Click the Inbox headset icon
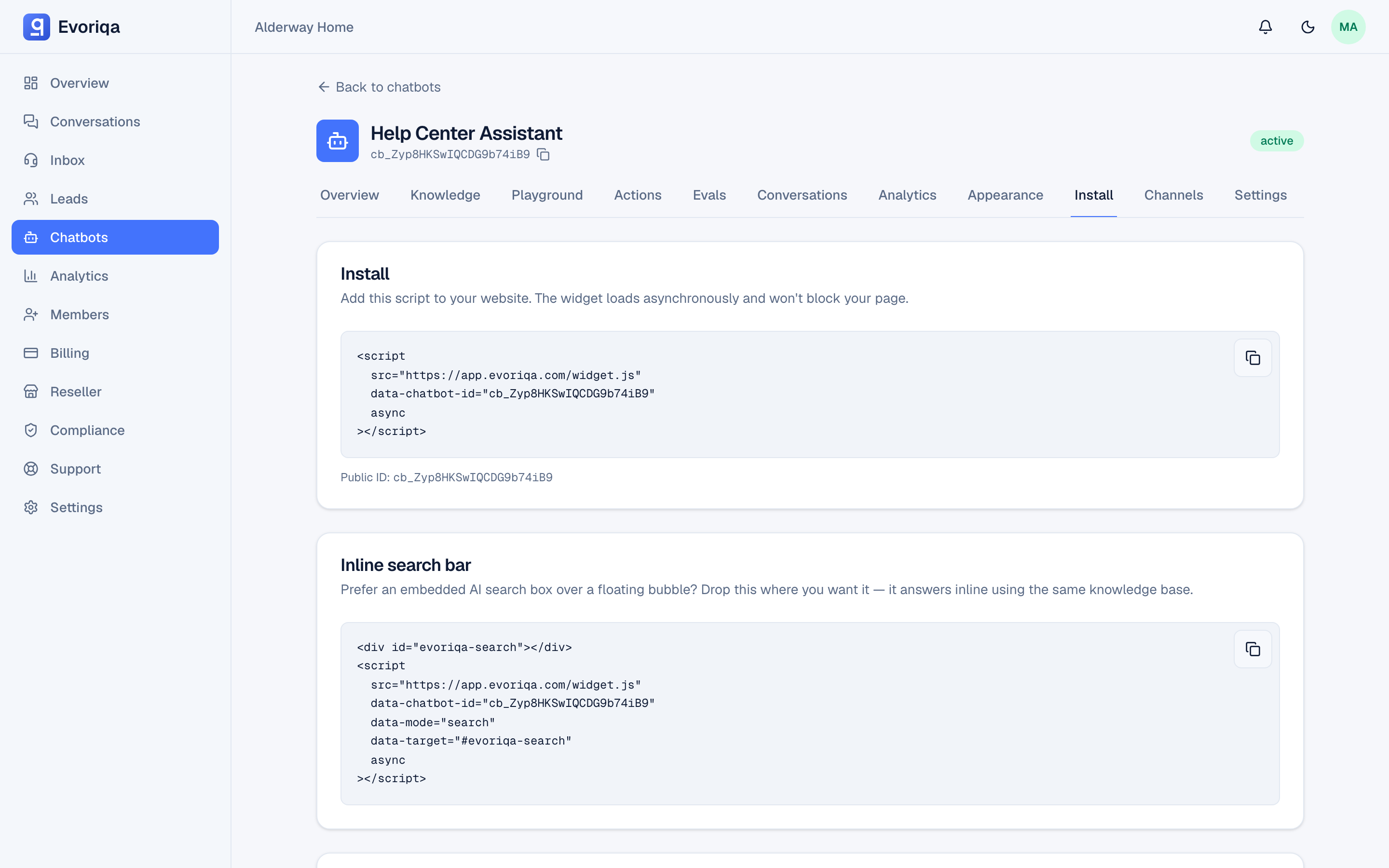1389x868 pixels. pyautogui.click(x=31, y=160)
